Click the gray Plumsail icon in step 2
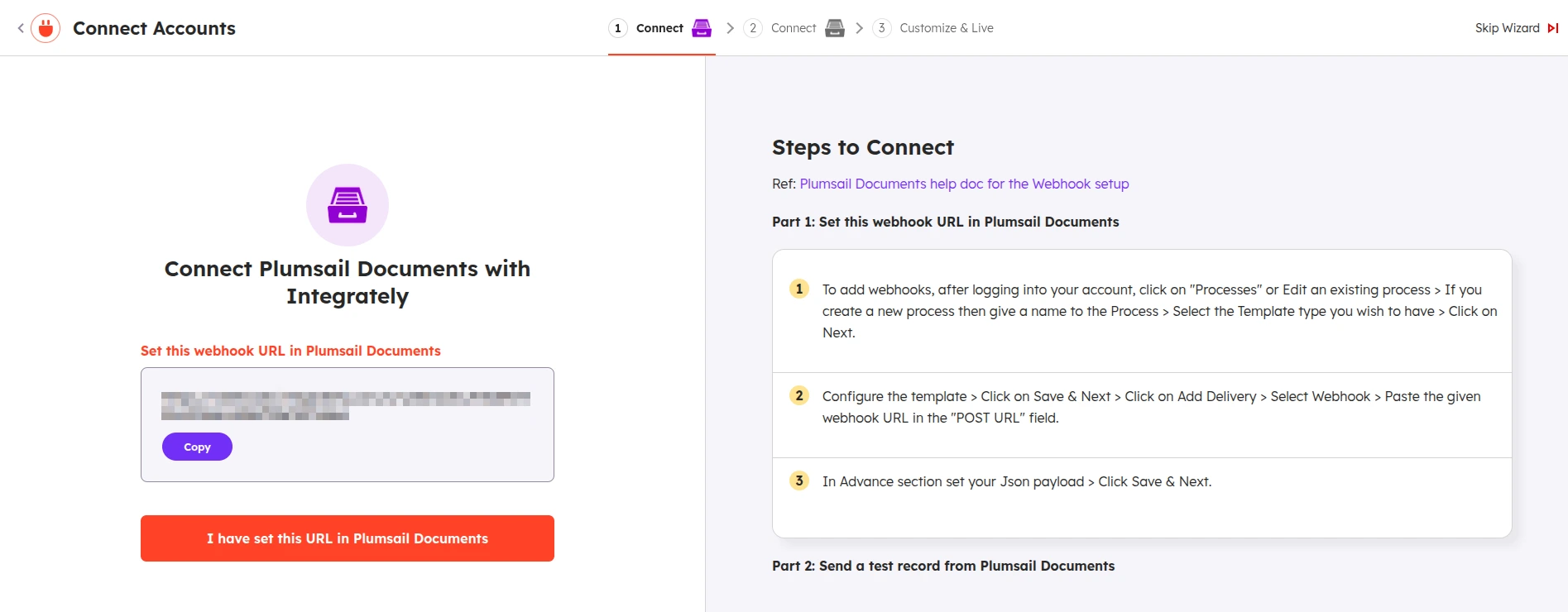Viewport: 1568px width, 612px height. coord(835,28)
